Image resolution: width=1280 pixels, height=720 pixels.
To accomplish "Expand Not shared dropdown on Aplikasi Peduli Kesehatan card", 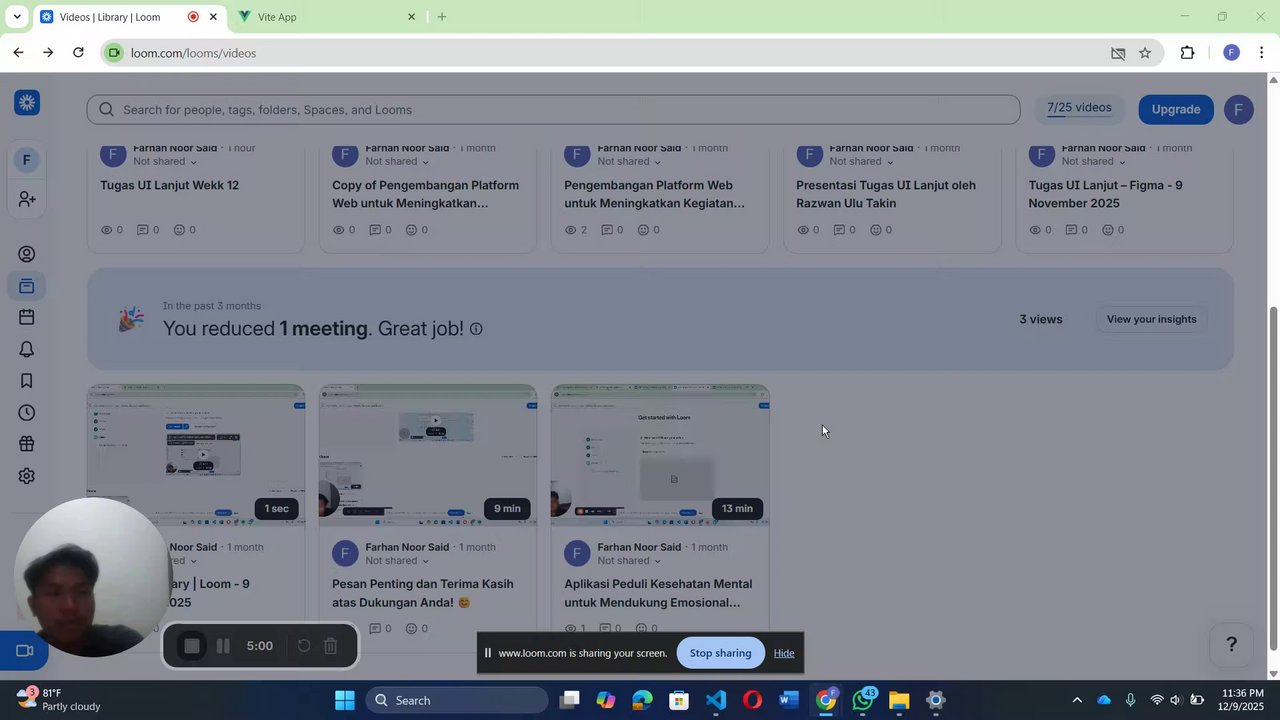I will (x=629, y=561).
